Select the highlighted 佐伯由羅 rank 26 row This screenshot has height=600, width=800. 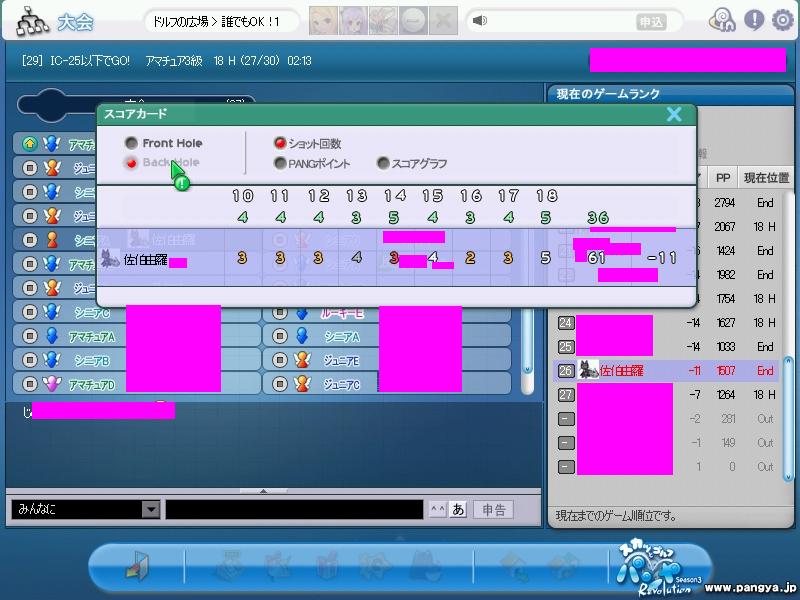[666, 370]
